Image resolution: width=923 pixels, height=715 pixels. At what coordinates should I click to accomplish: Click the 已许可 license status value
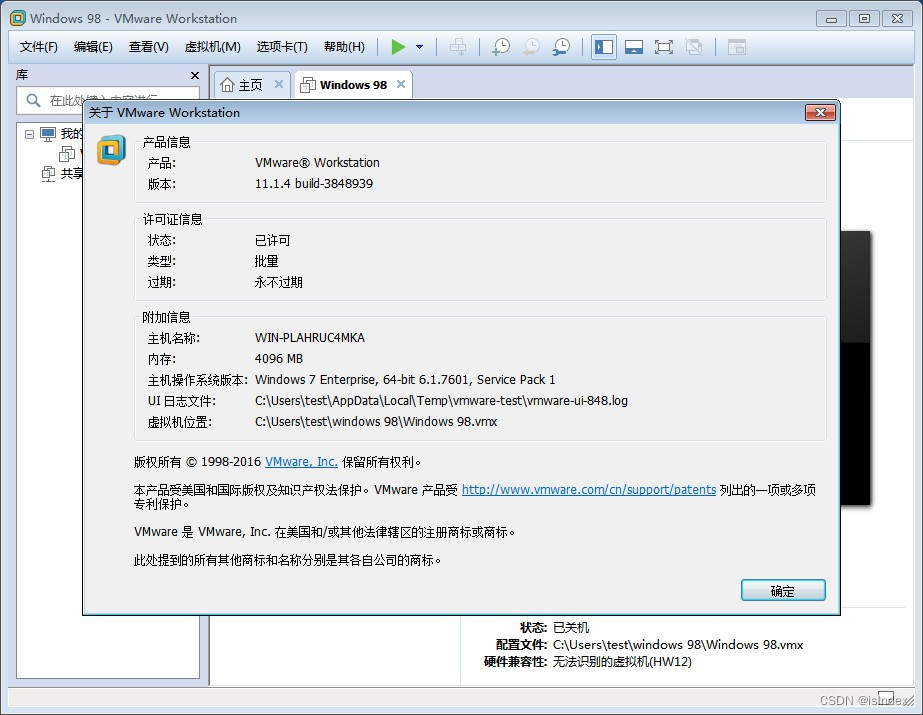[x=272, y=240]
